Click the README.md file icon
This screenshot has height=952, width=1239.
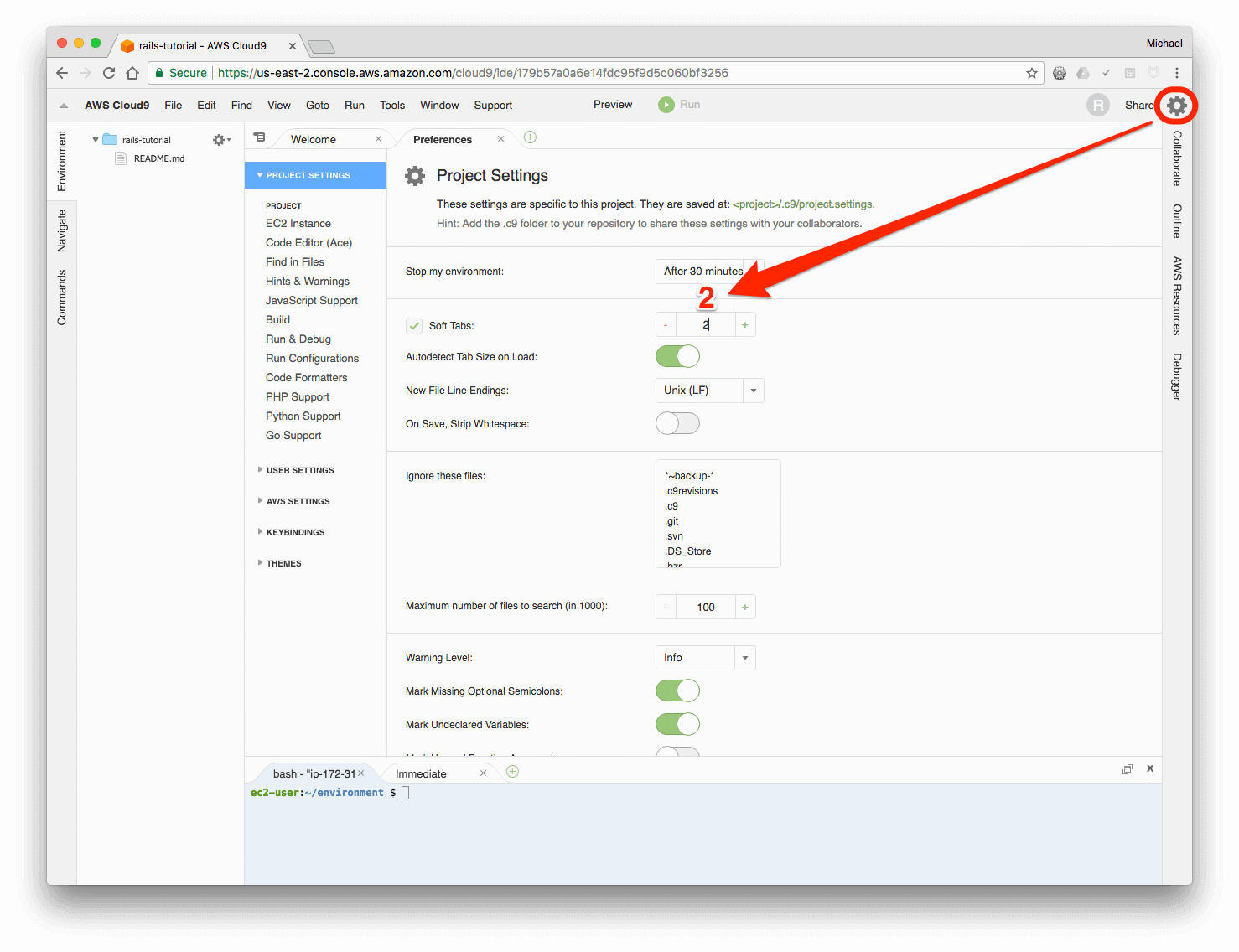tap(121, 158)
